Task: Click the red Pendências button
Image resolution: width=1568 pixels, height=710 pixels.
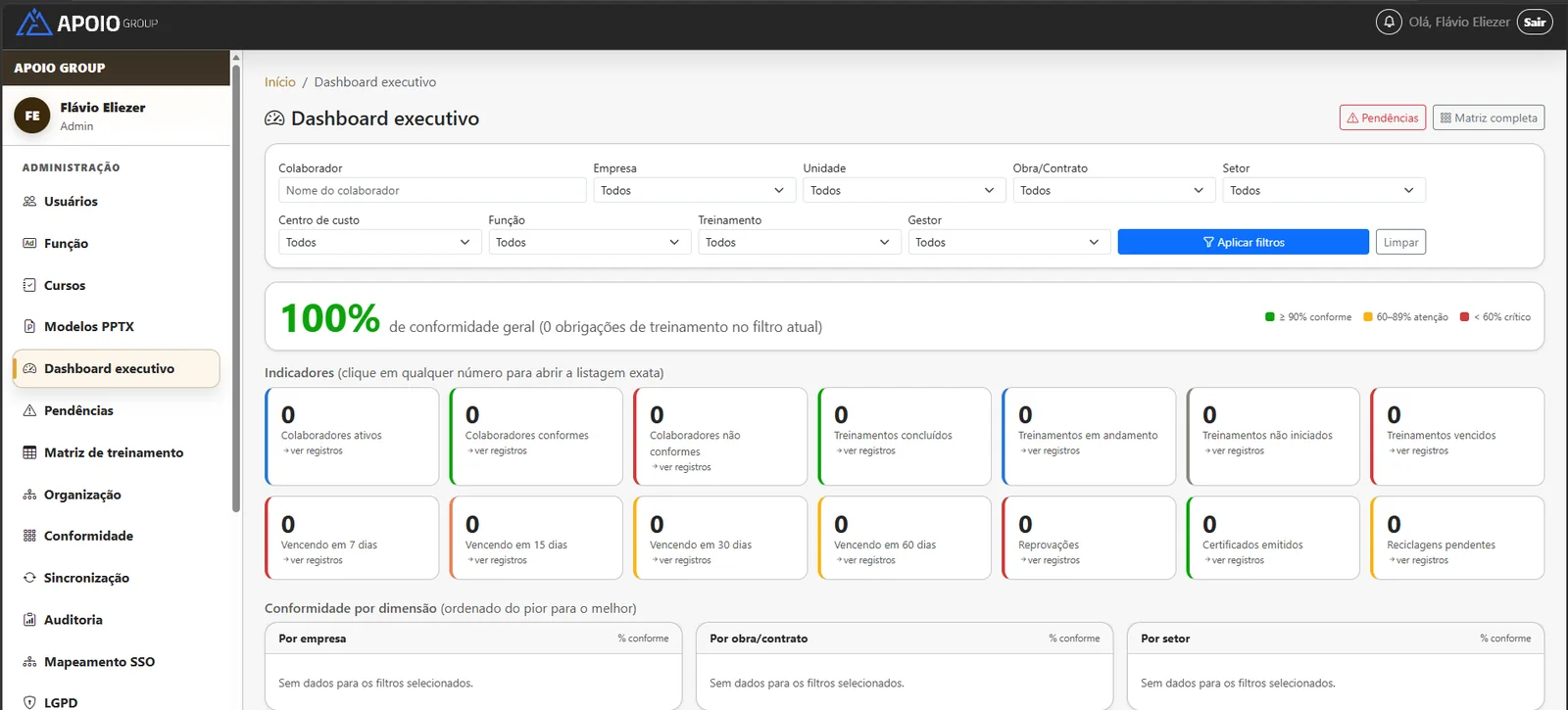Action: (x=1383, y=118)
